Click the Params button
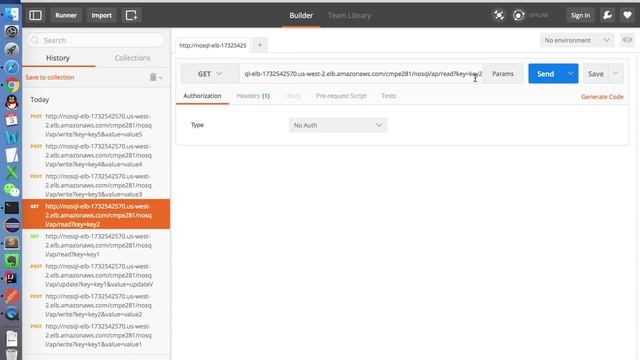This screenshot has width=640, height=360. [x=502, y=73]
